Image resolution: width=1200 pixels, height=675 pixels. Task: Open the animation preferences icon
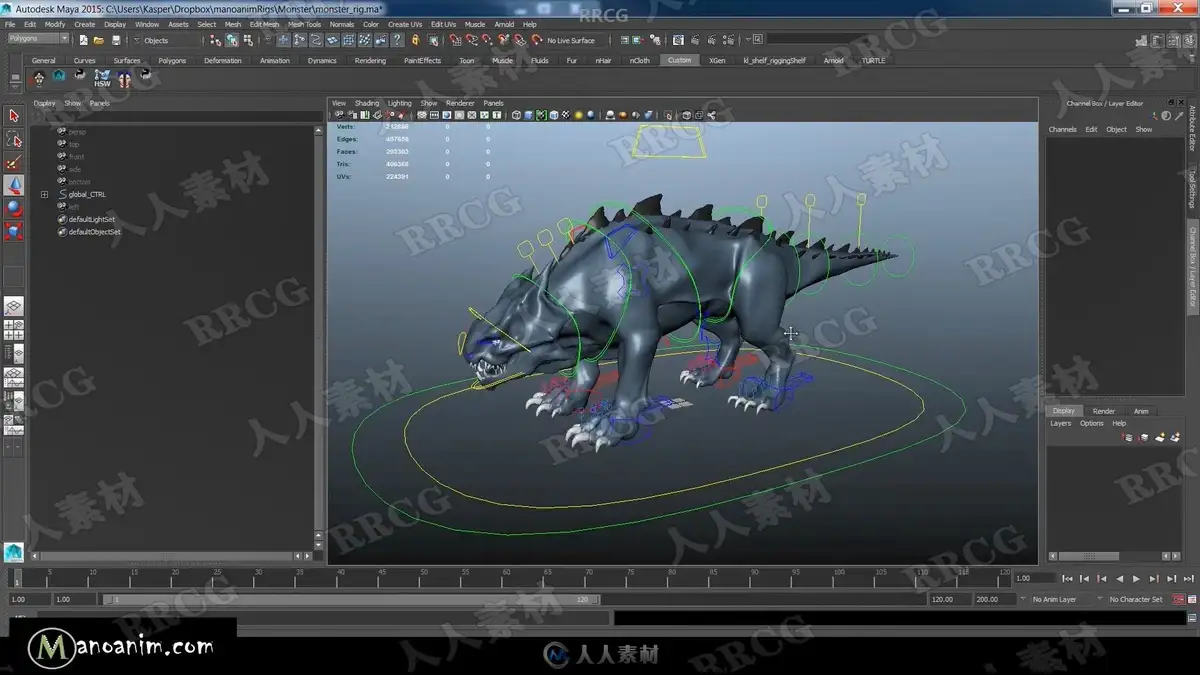click(1192, 599)
